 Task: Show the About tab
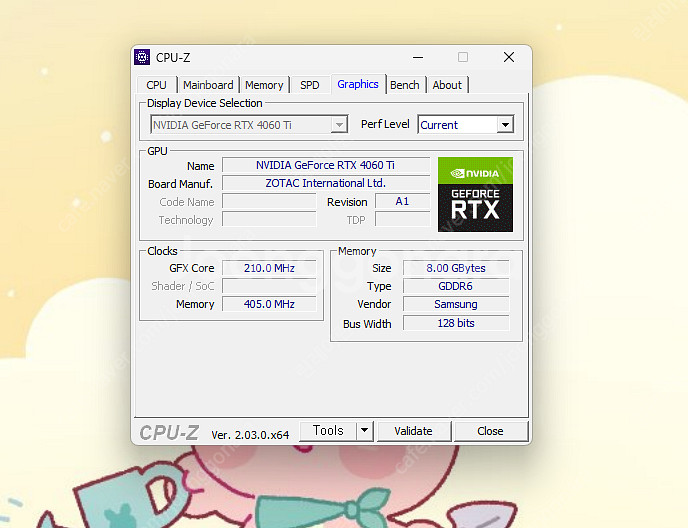point(447,85)
